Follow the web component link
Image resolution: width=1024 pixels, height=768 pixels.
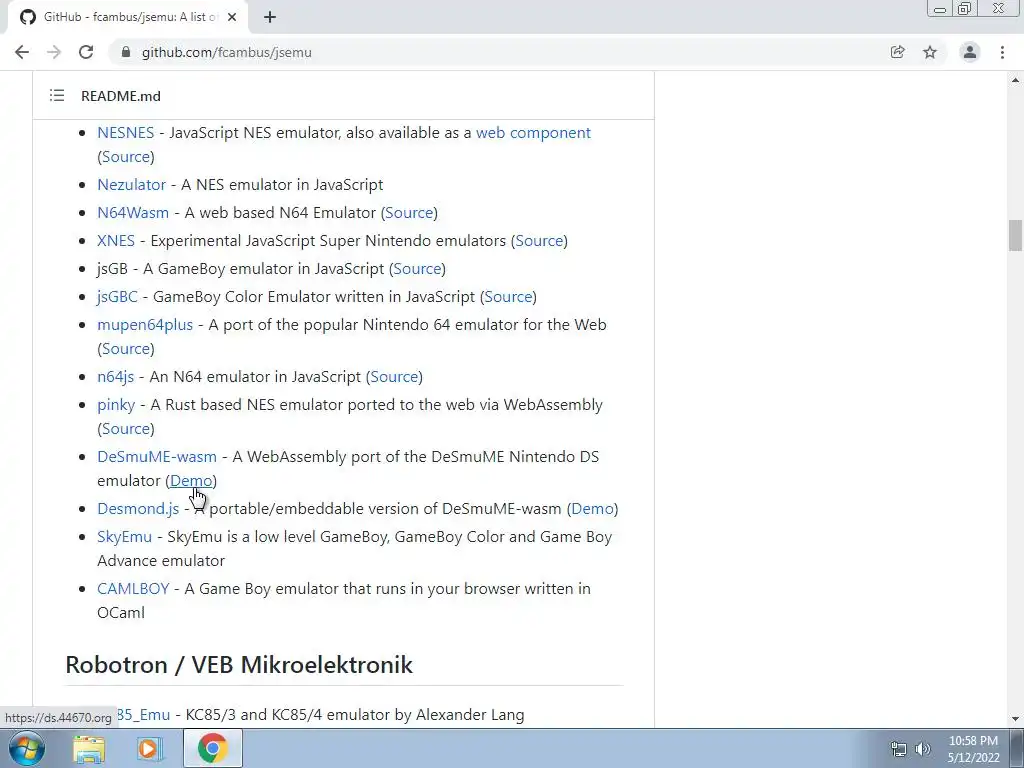click(x=533, y=133)
